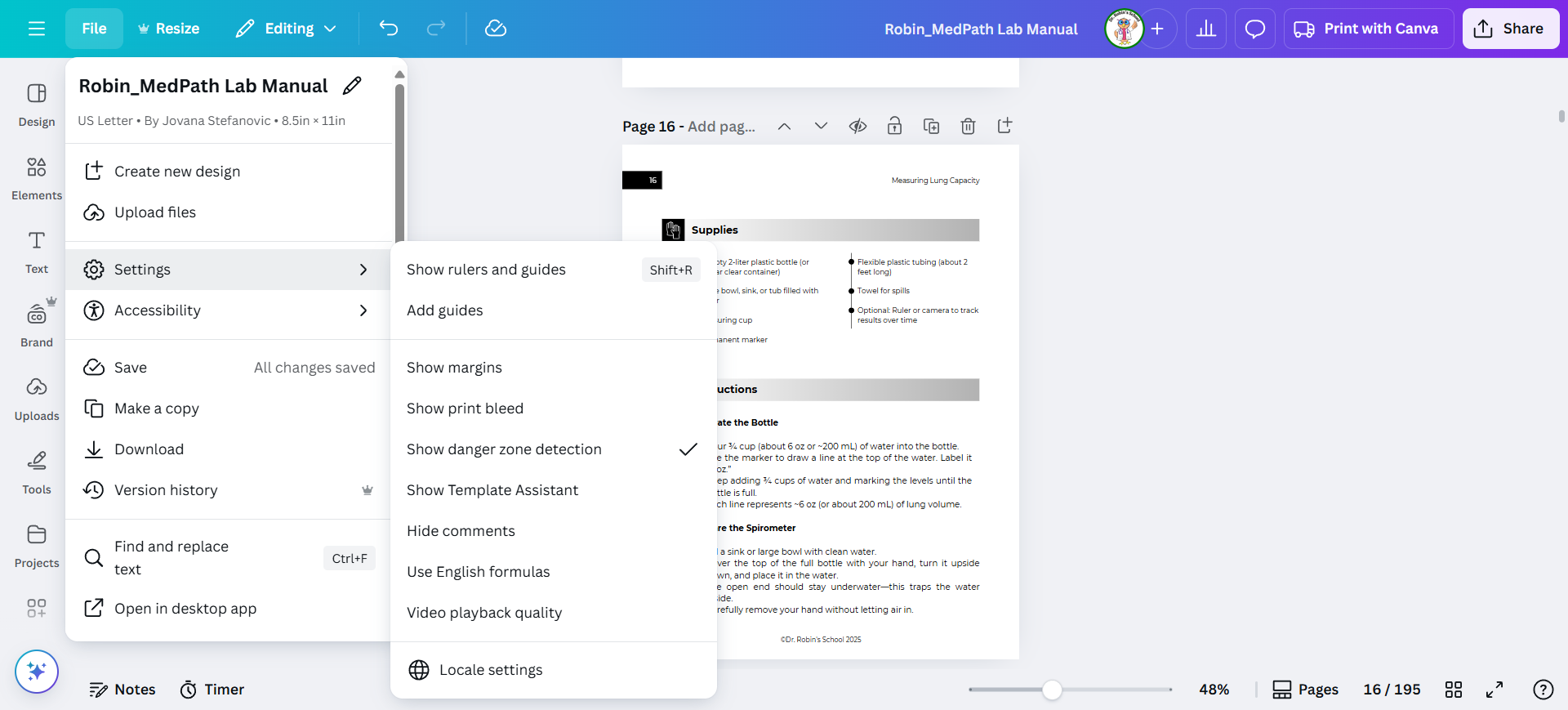Click Create new design
Image resolution: width=1568 pixels, height=710 pixels.
tap(229, 172)
